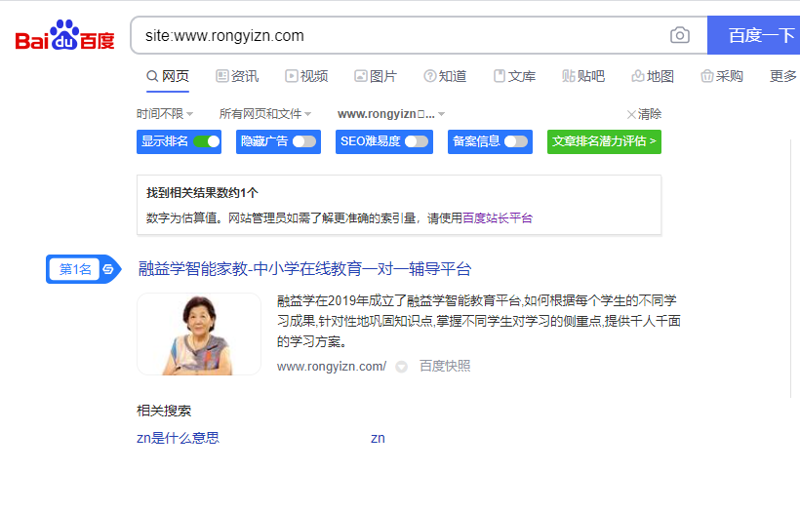Viewport: 800px width, 511px height.
Task: Open 文章排名潜力评估 green button
Action: point(604,141)
